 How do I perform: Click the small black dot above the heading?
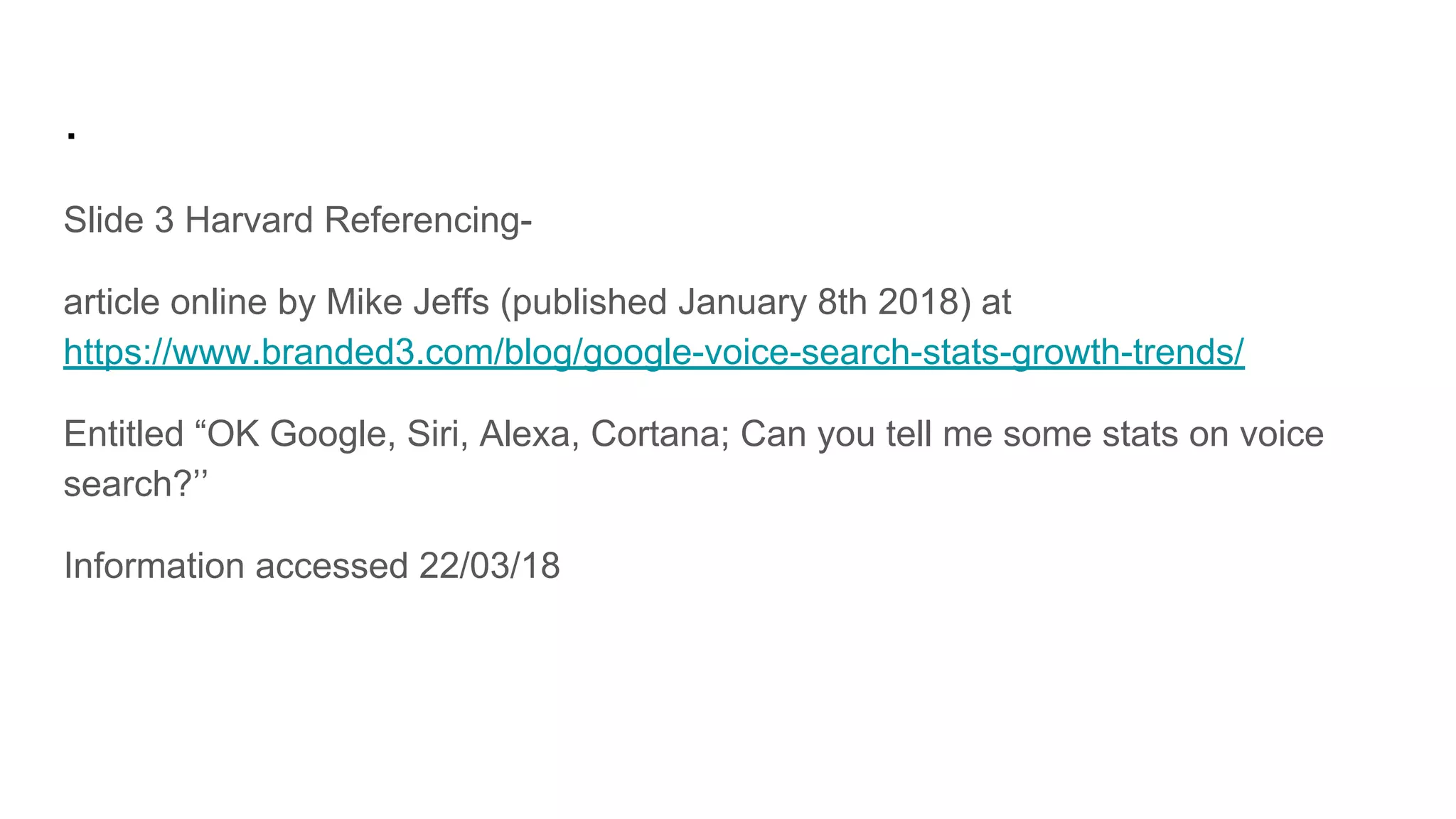coord(71,135)
